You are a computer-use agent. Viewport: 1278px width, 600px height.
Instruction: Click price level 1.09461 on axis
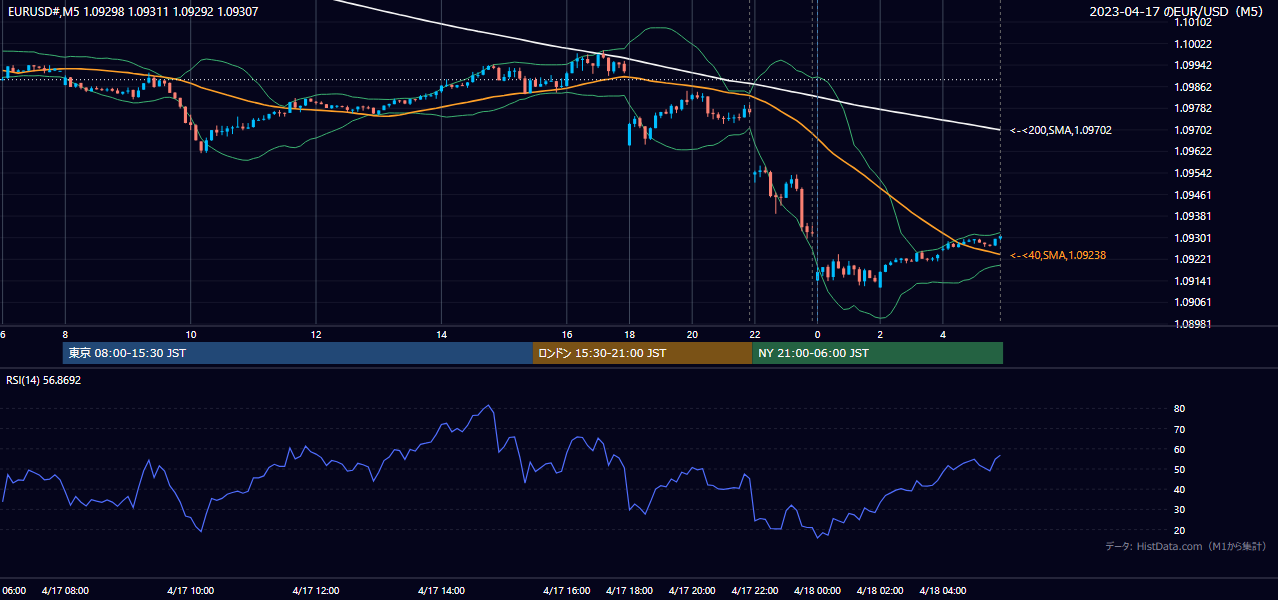point(1194,195)
